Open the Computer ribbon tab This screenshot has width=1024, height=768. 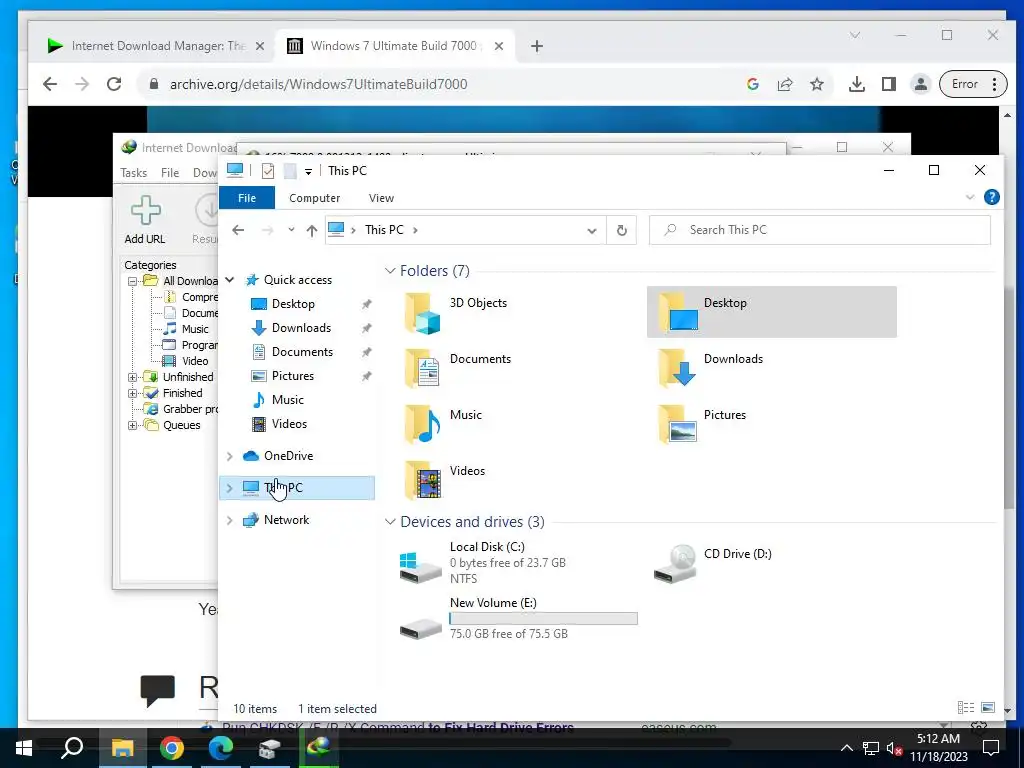pos(315,198)
